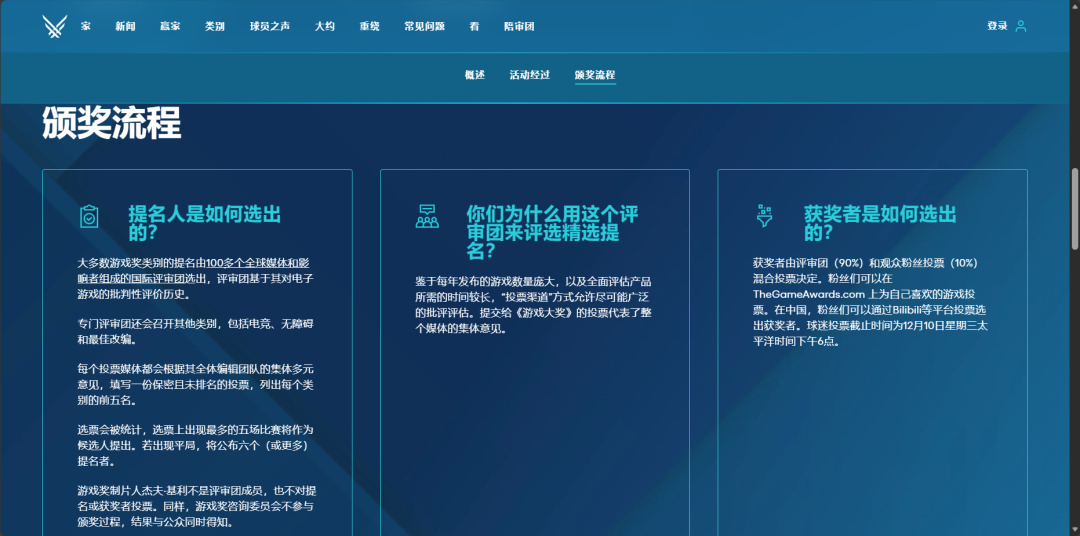Click the 登录 login link
Viewport: 1080px width, 536px height.
997,26
